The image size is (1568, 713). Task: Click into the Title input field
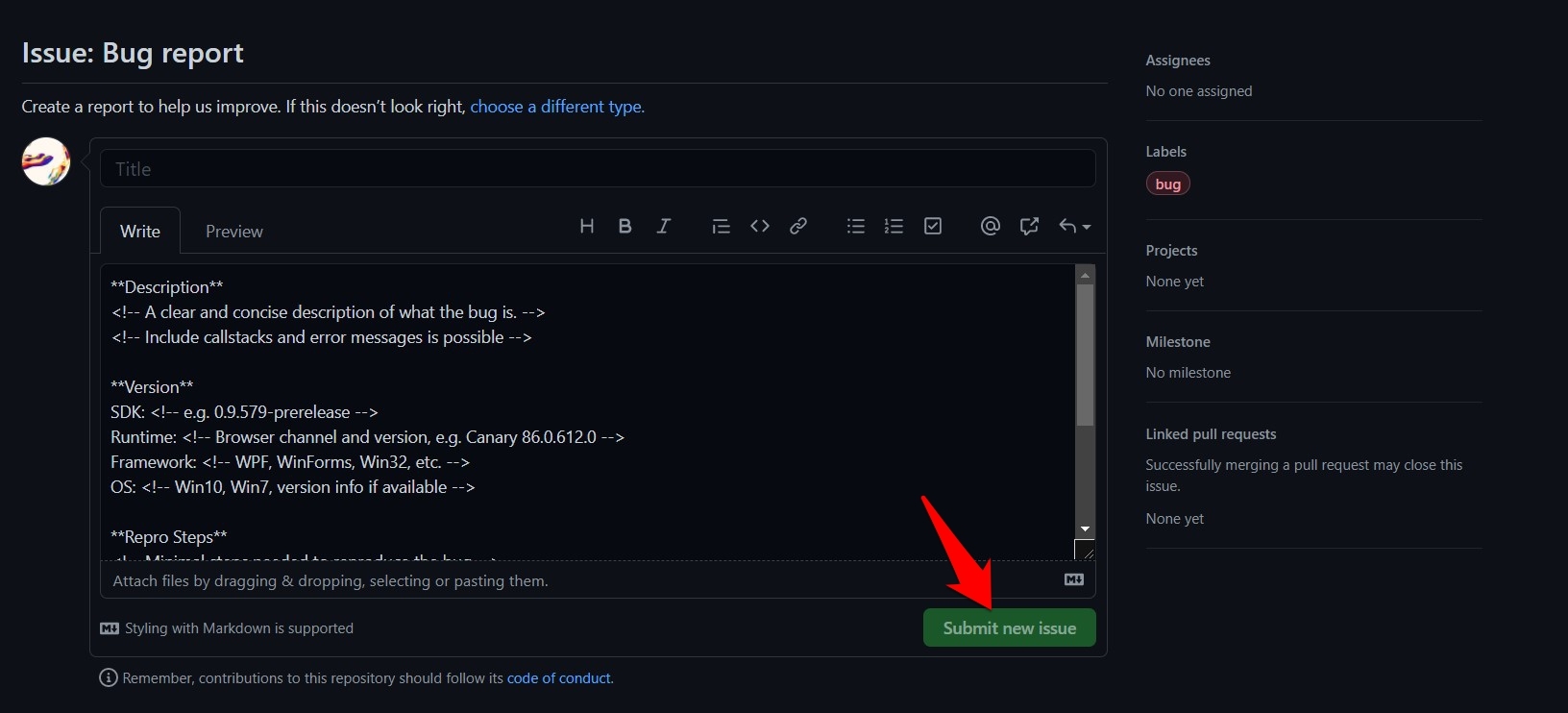point(598,169)
